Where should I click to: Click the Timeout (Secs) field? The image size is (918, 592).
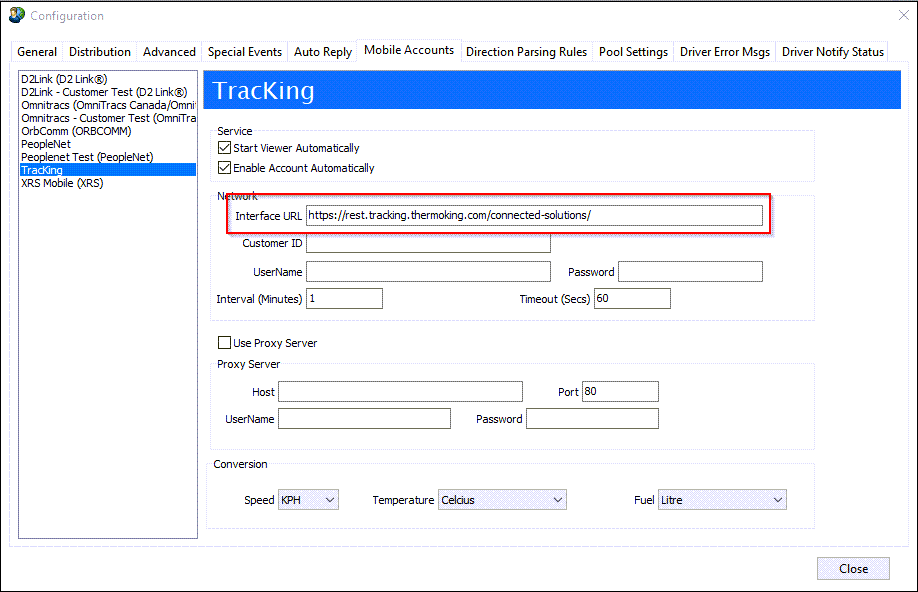[632, 299]
